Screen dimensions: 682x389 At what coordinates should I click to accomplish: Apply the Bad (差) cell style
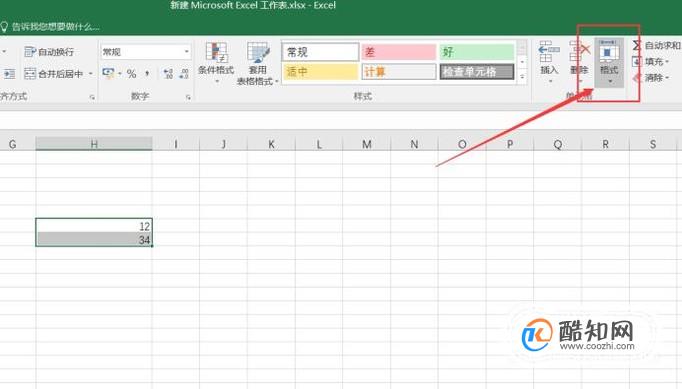[x=398, y=52]
